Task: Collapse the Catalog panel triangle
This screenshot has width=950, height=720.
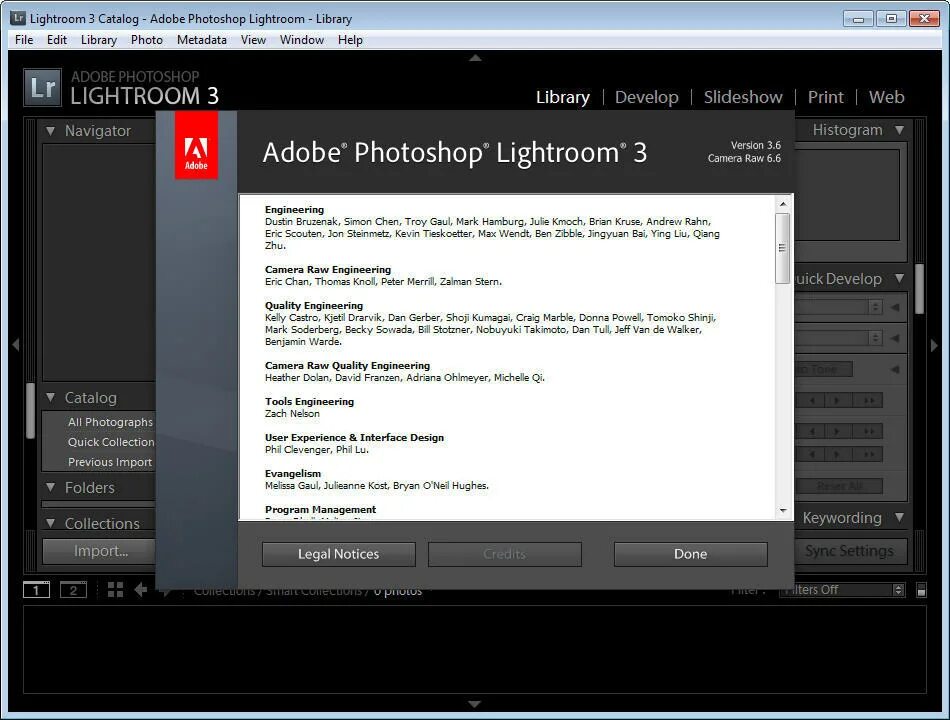Action: tap(50, 397)
